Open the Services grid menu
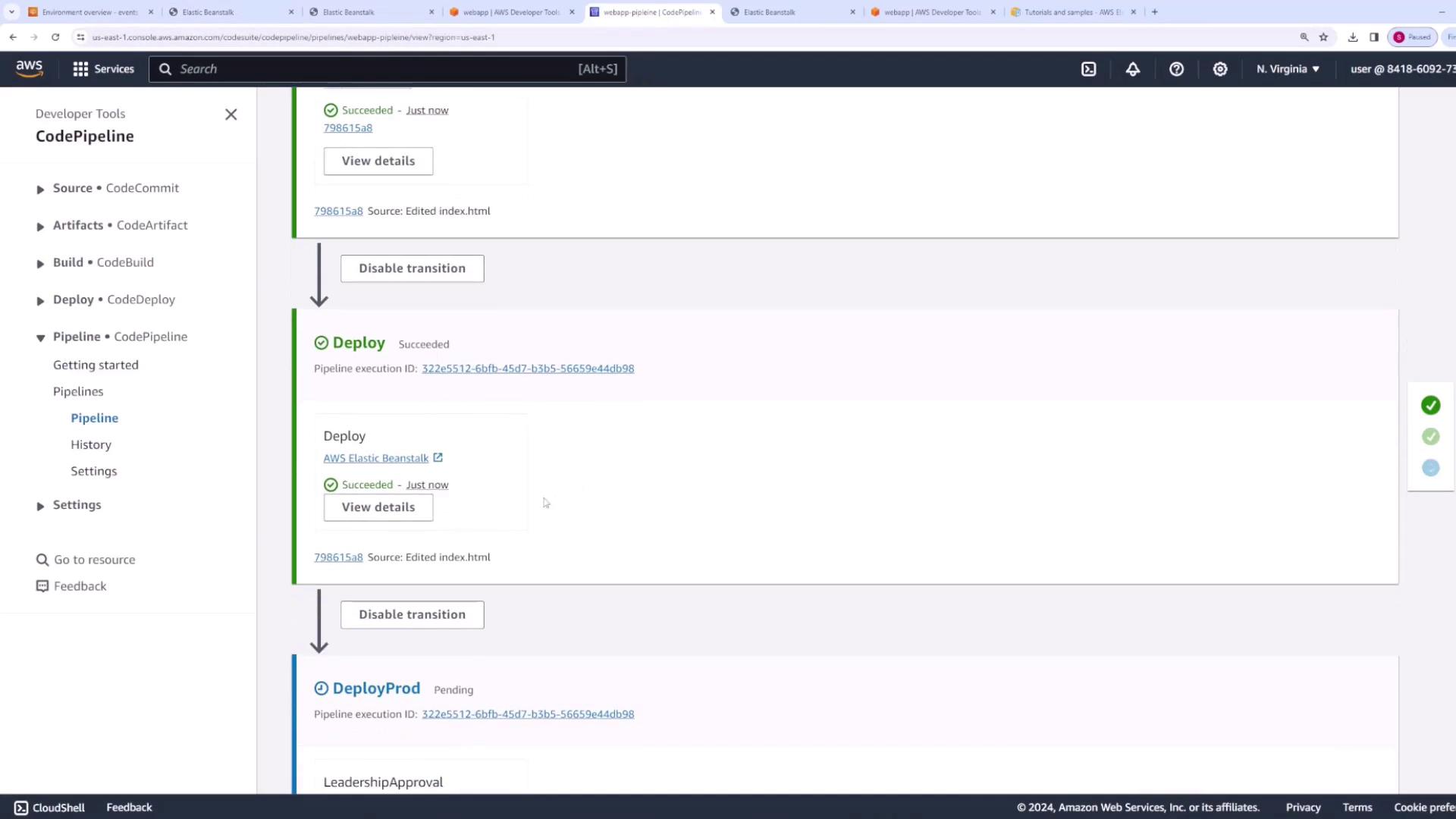This screenshot has width=1456, height=819. coord(103,69)
